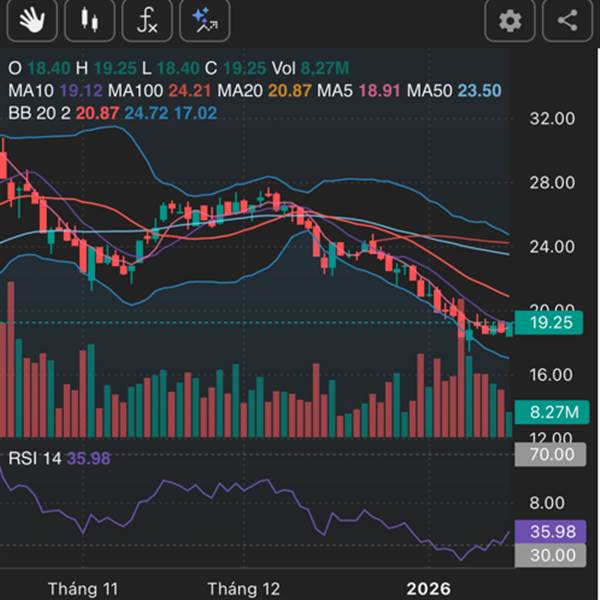600x600 pixels.
Task: Click the current price tag 19.25
Action: click(549, 323)
